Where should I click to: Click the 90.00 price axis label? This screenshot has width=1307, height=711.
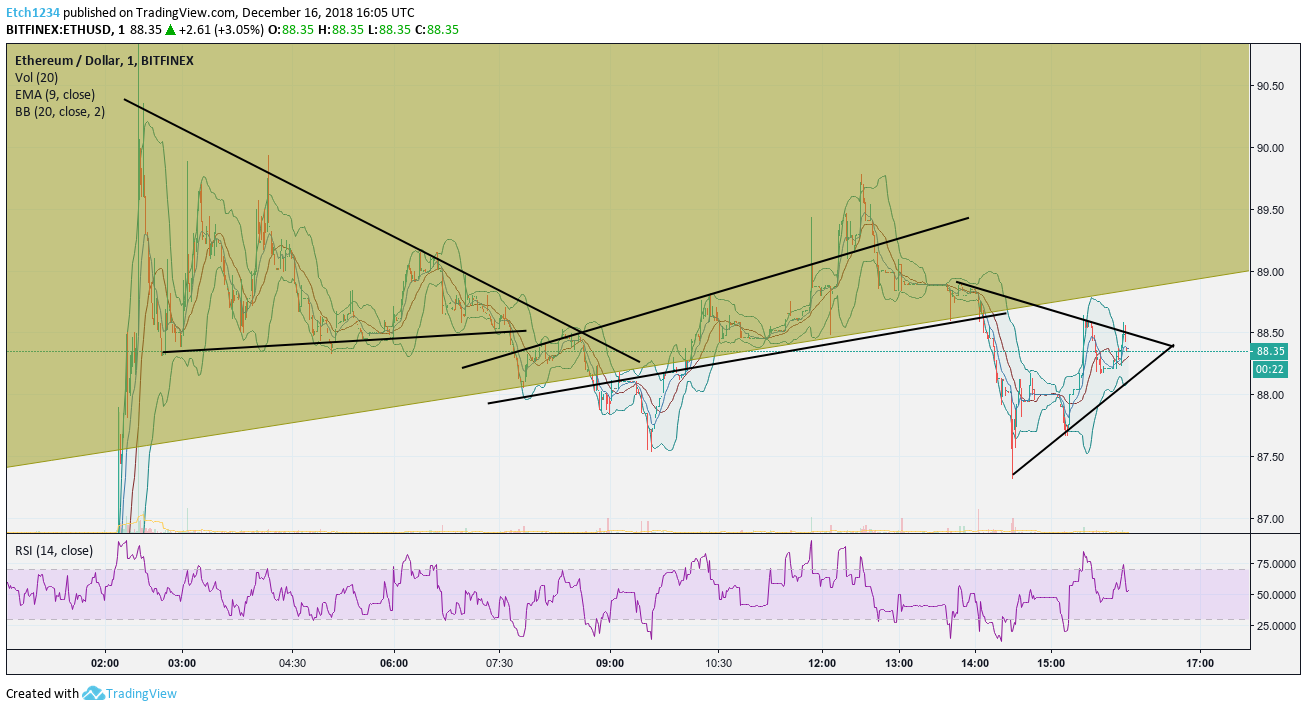click(x=1270, y=148)
